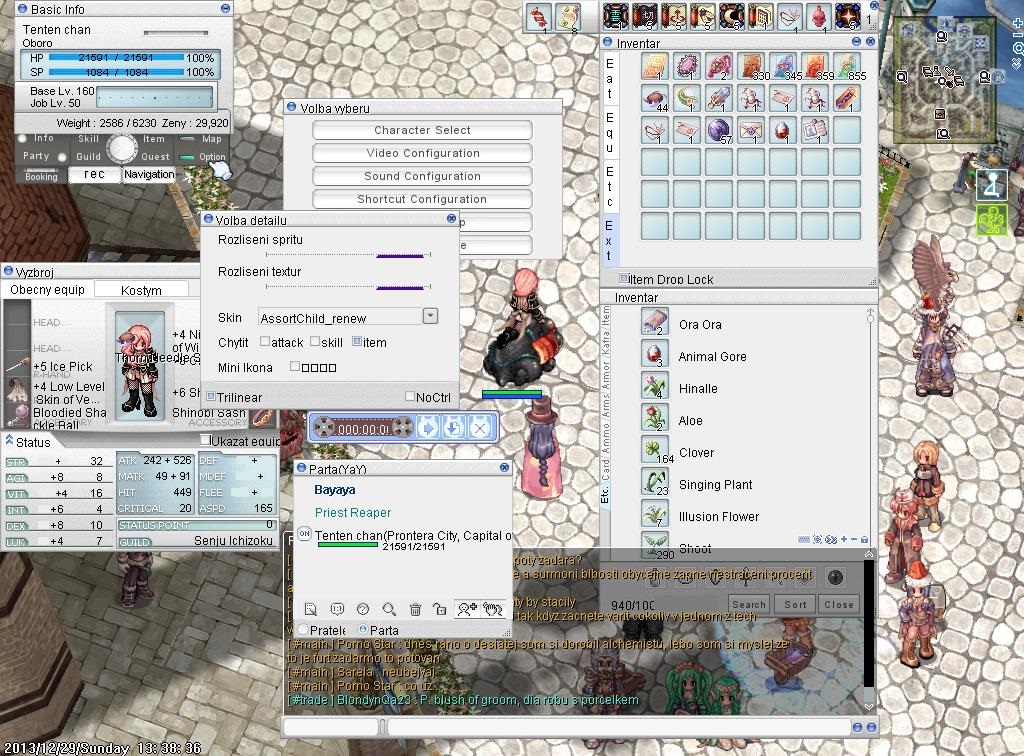Toggle the Item Drop Lock checkbox
1024x756 pixels.
(x=624, y=278)
